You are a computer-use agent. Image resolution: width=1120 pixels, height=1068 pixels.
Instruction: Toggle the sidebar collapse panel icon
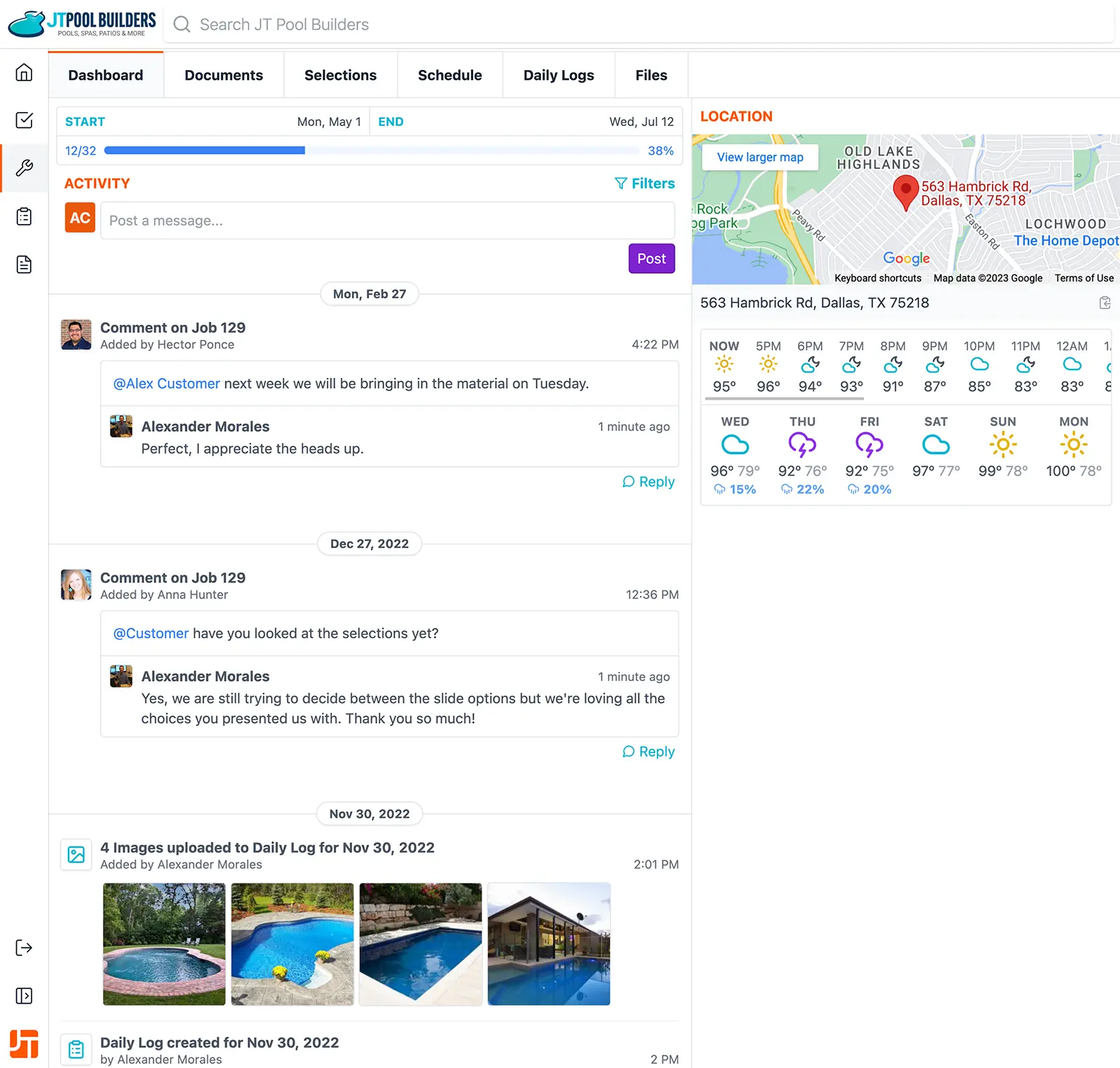(x=24, y=995)
